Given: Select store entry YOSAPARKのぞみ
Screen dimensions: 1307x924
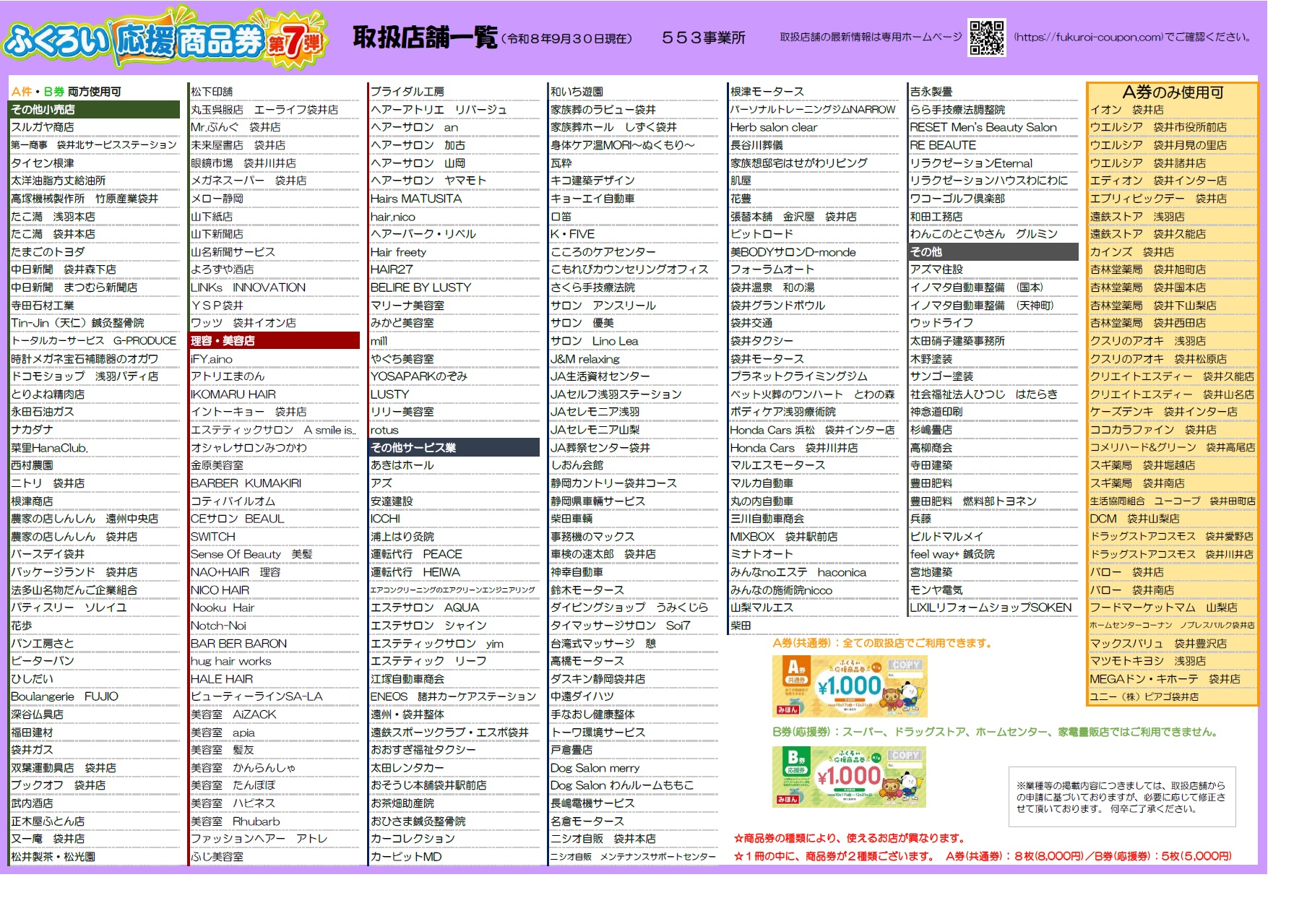Looking at the screenshot, I should coord(419,376).
